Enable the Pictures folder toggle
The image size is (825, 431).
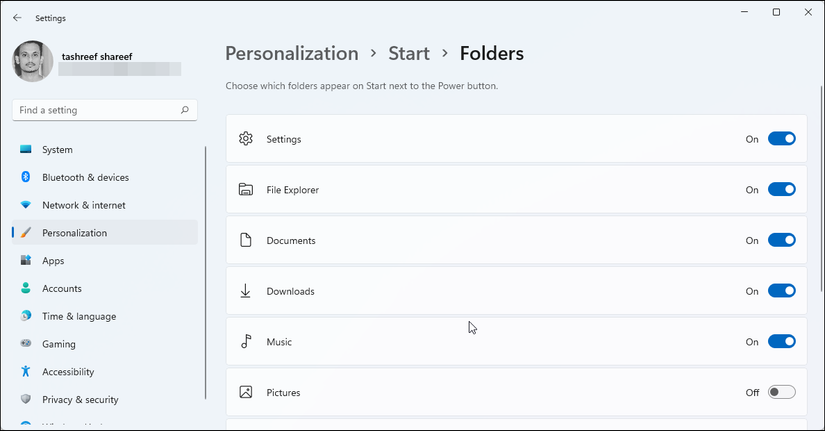[x=781, y=393]
